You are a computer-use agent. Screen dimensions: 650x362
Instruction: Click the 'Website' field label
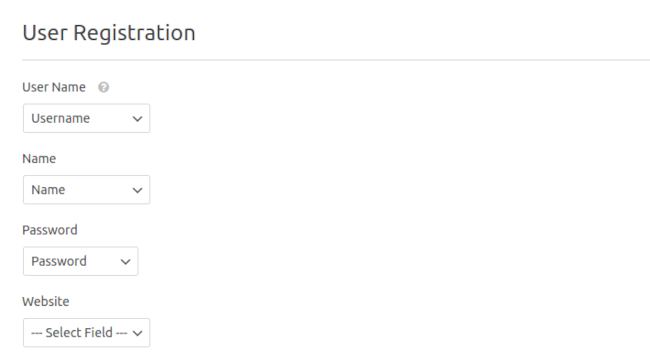tap(46, 301)
